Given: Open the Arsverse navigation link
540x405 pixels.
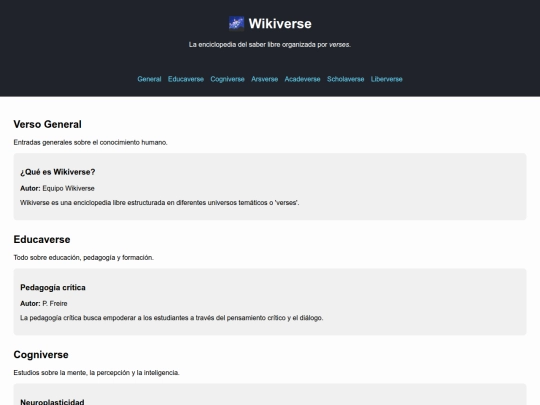Looking at the screenshot, I should (x=264, y=79).
